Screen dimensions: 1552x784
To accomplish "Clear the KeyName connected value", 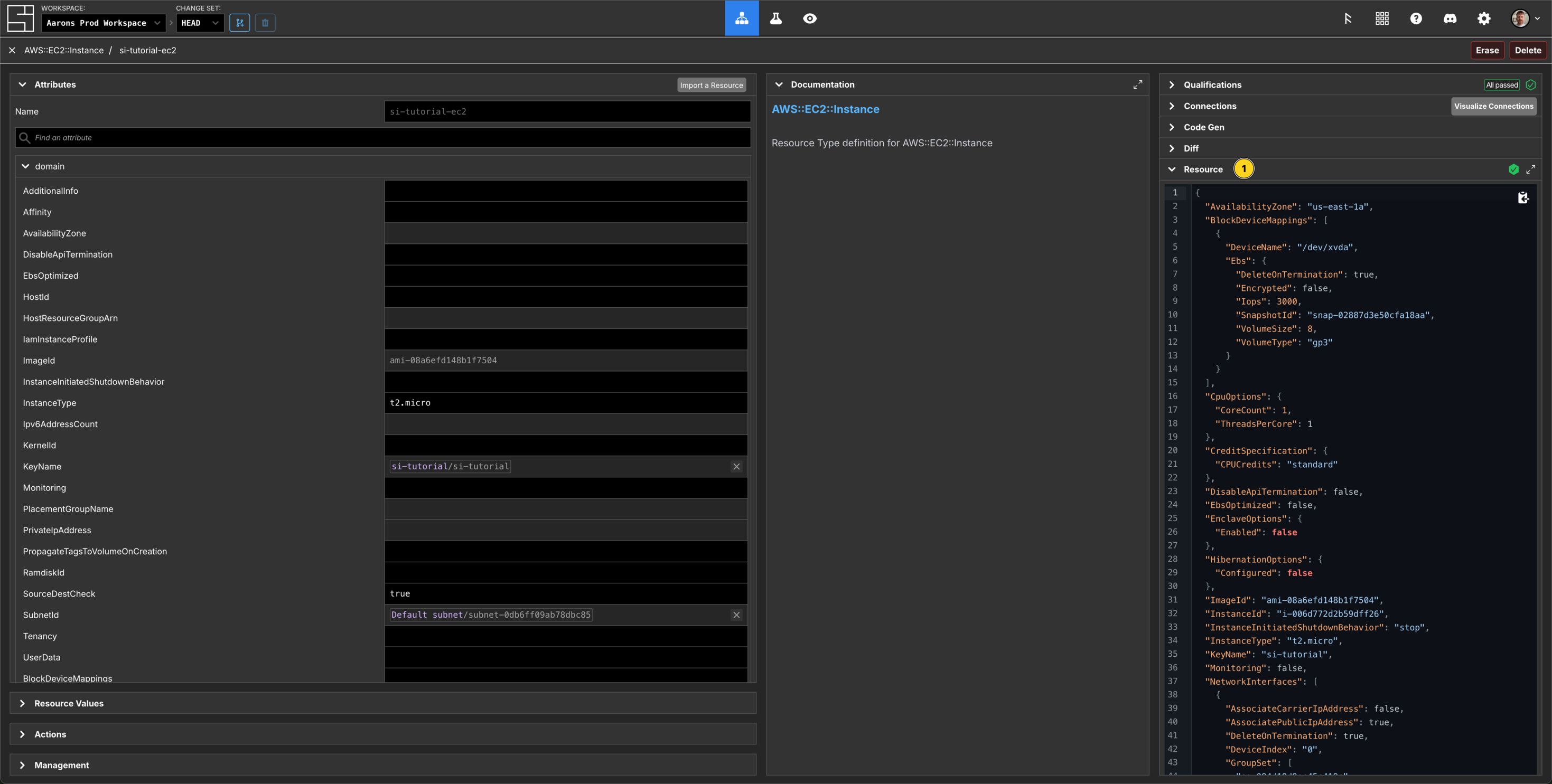I will pyautogui.click(x=736, y=467).
